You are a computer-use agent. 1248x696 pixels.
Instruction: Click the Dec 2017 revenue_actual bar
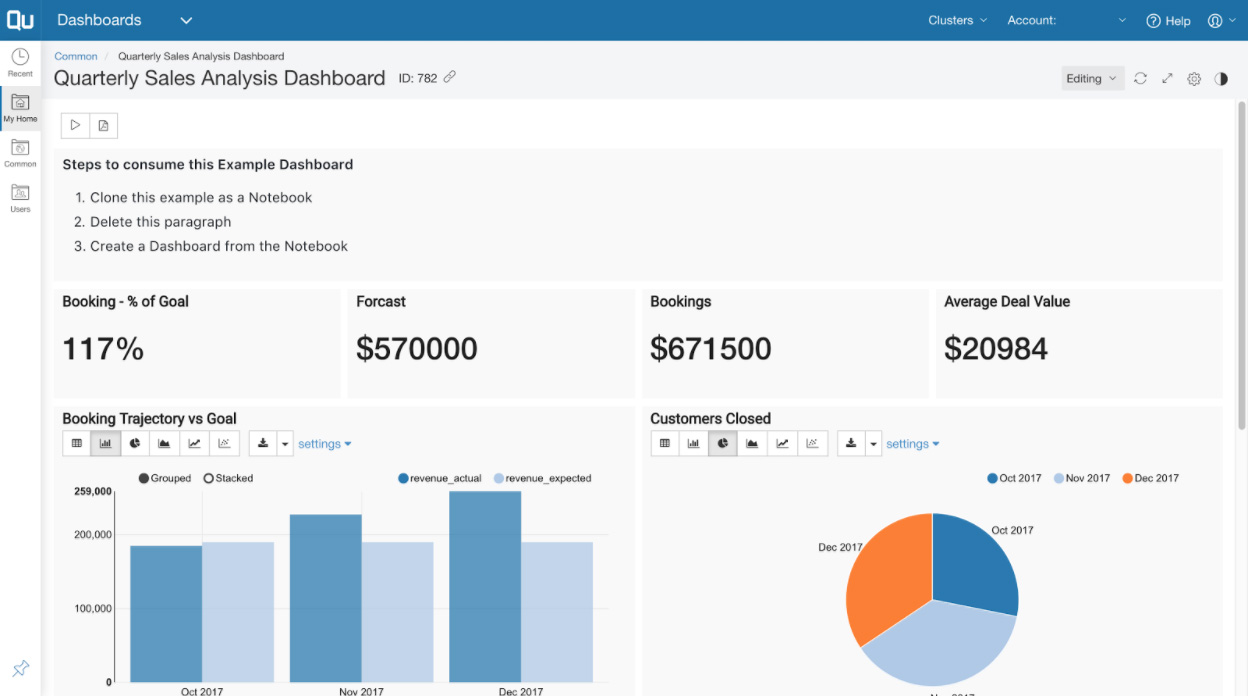pyautogui.click(x=485, y=587)
